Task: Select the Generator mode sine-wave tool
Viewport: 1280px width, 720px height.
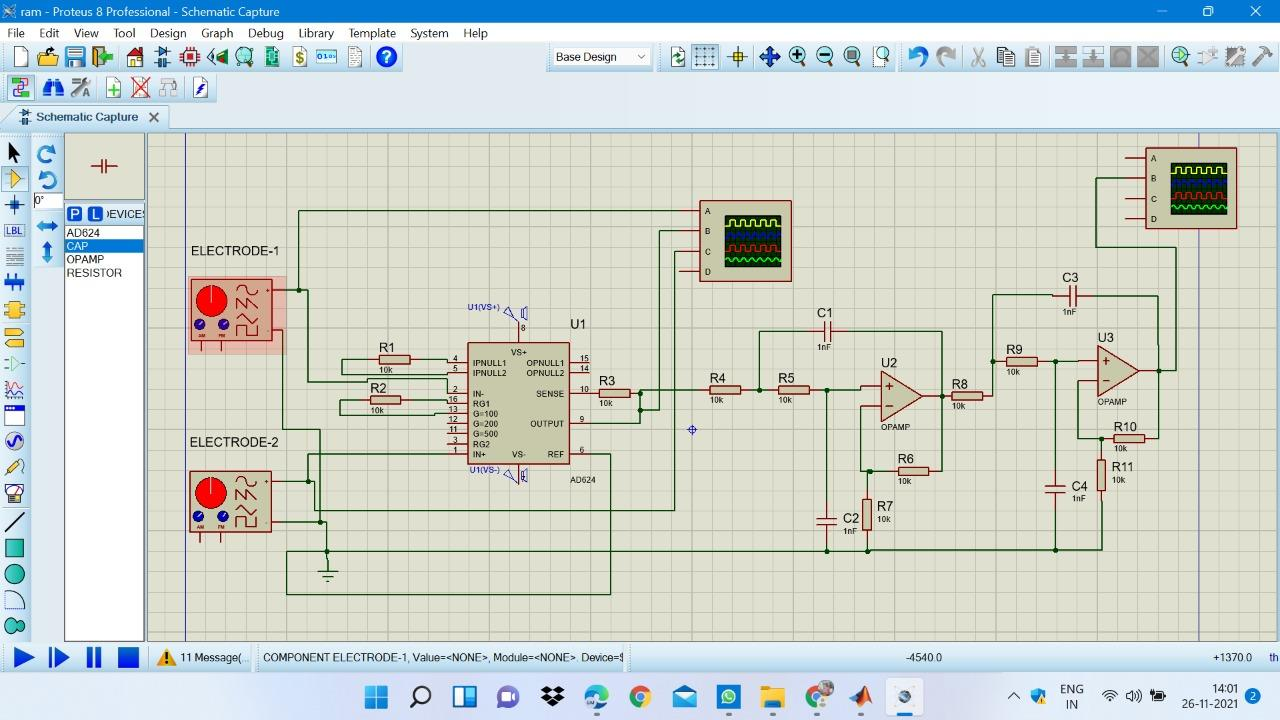Action: click(x=14, y=441)
